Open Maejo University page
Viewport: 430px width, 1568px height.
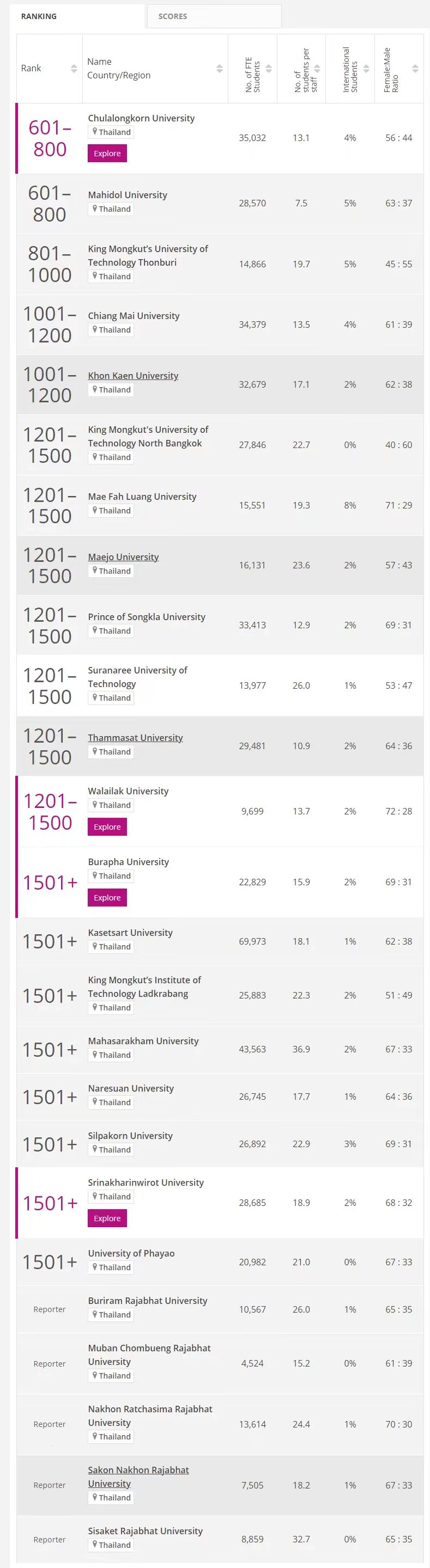(123, 557)
